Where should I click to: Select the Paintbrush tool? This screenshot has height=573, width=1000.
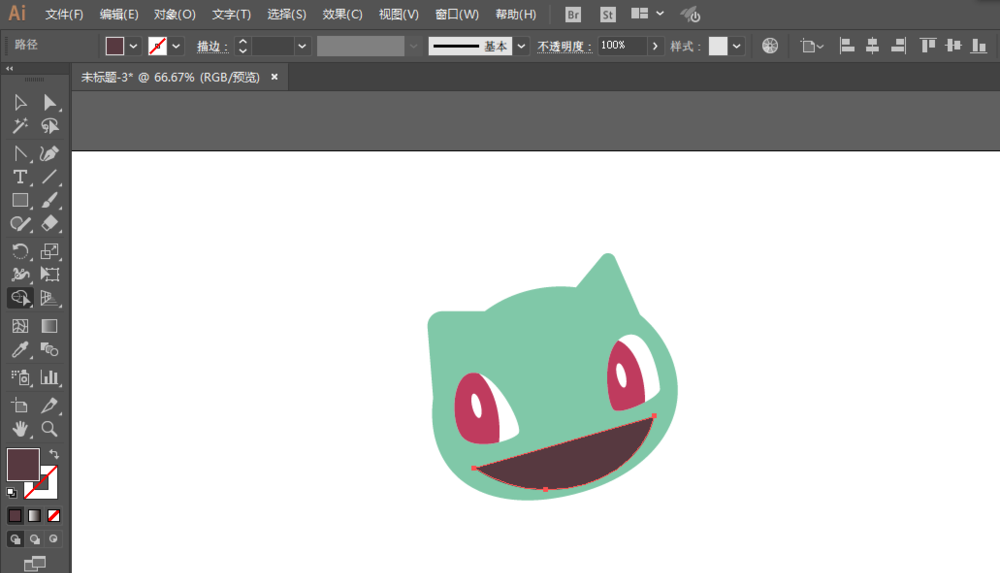coord(49,200)
